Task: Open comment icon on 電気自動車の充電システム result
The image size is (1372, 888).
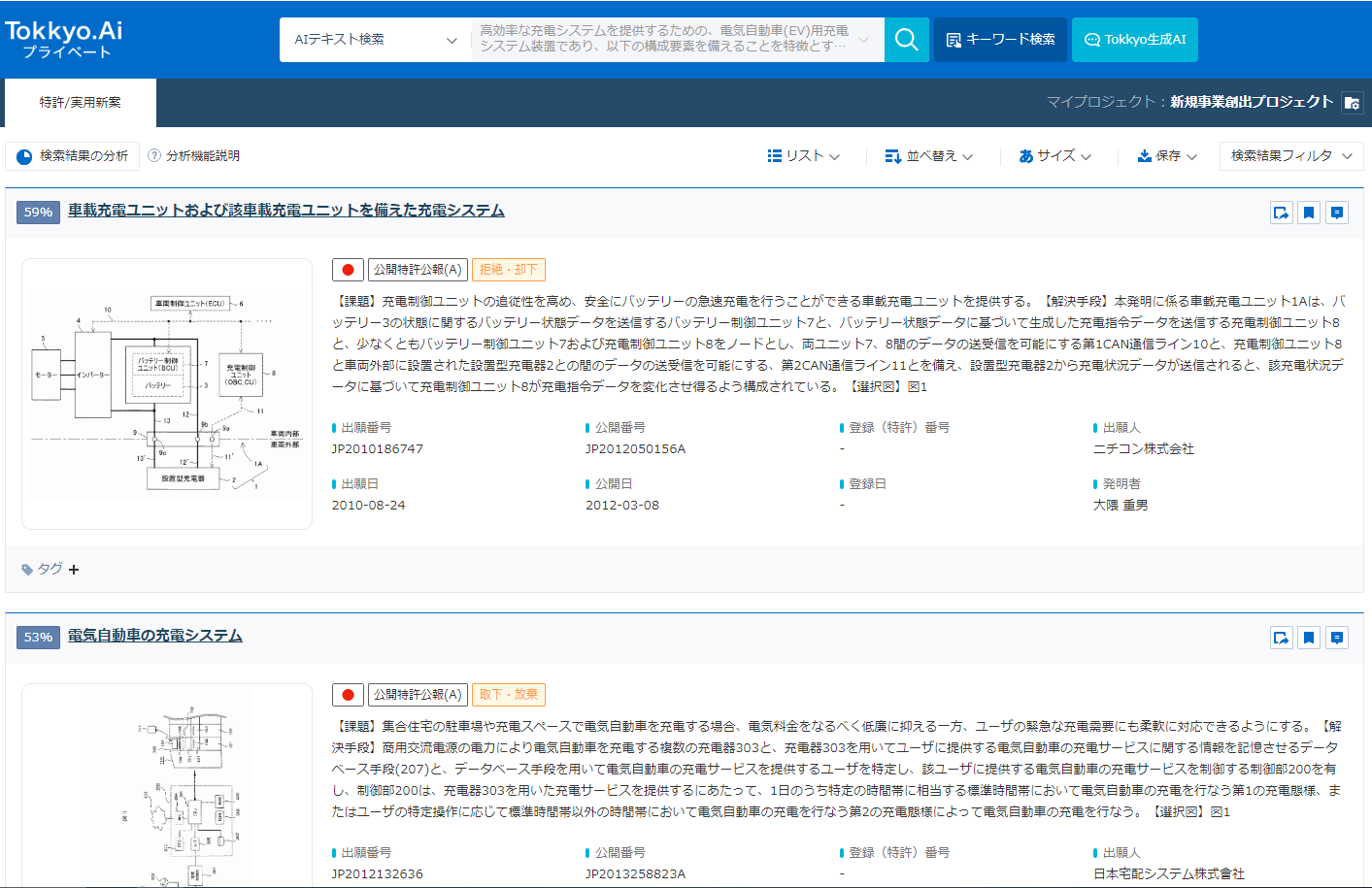Action: pos(1337,638)
